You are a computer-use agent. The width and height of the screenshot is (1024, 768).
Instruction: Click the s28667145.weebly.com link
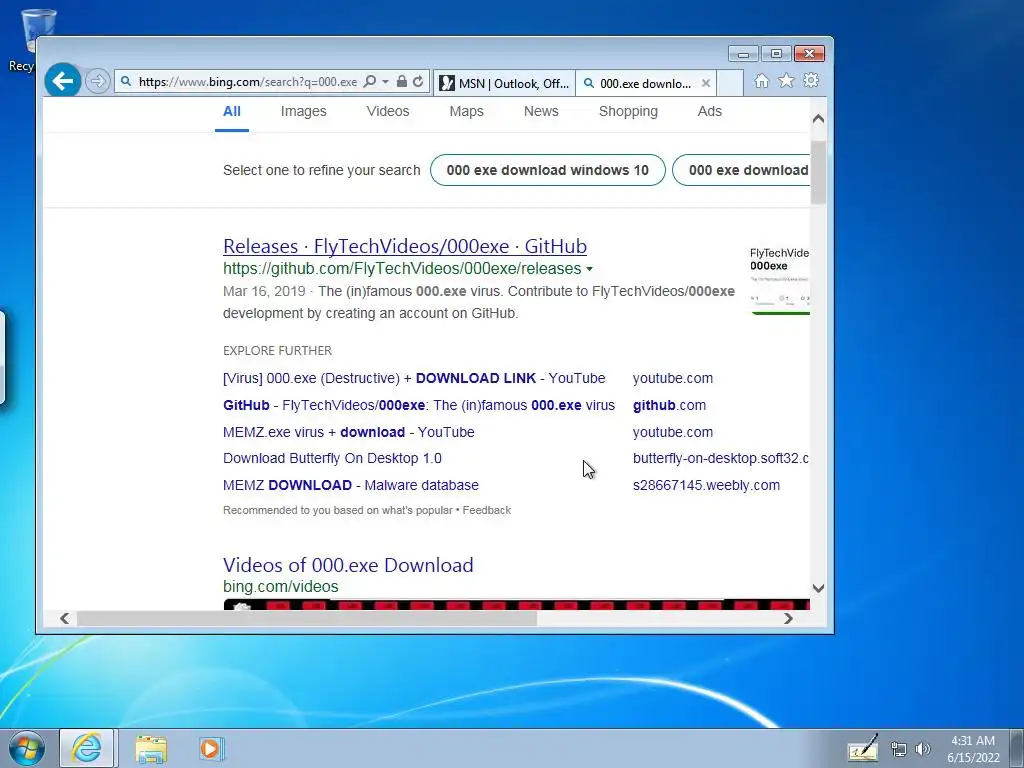point(706,485)
